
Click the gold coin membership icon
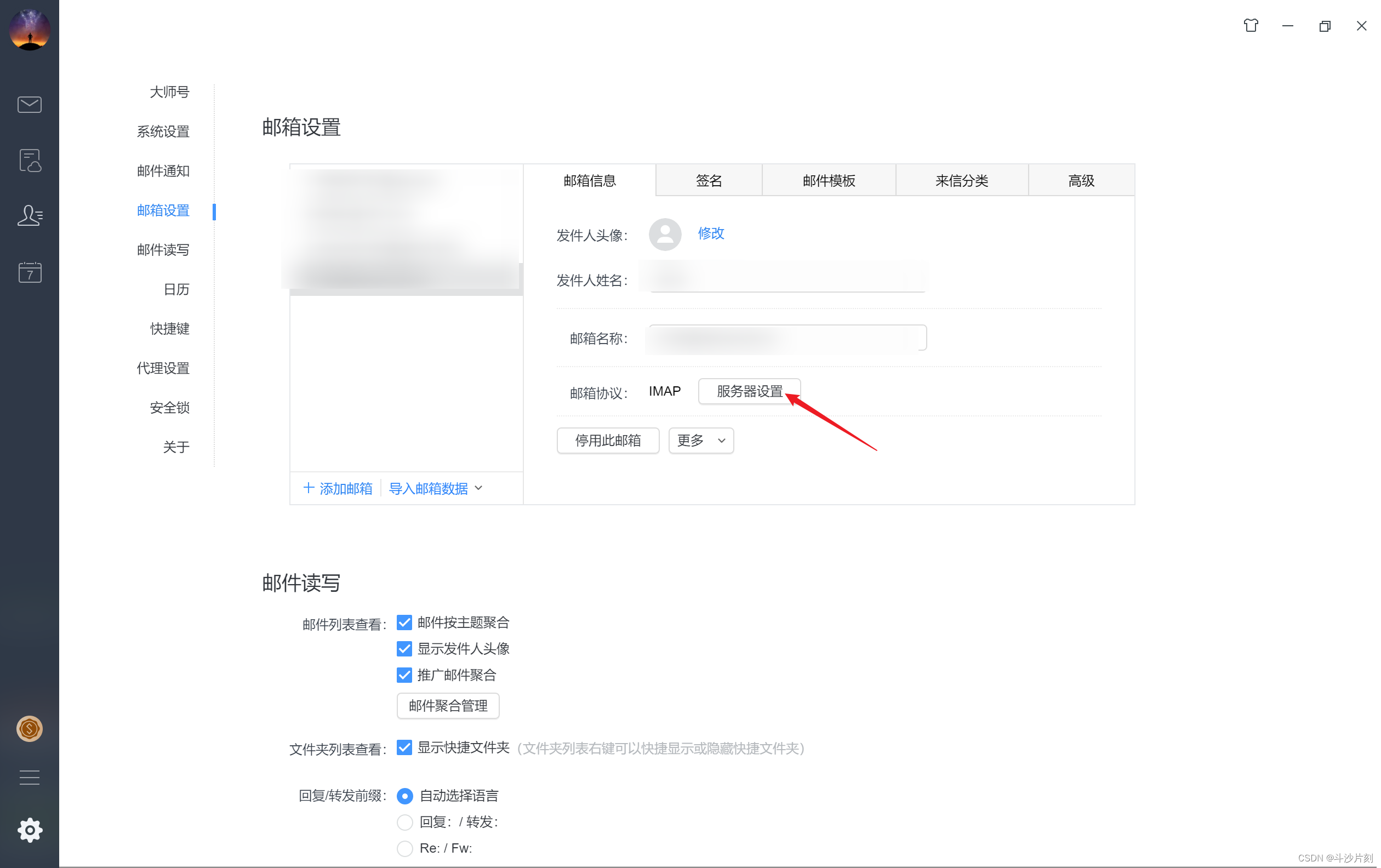coord(29,729)
